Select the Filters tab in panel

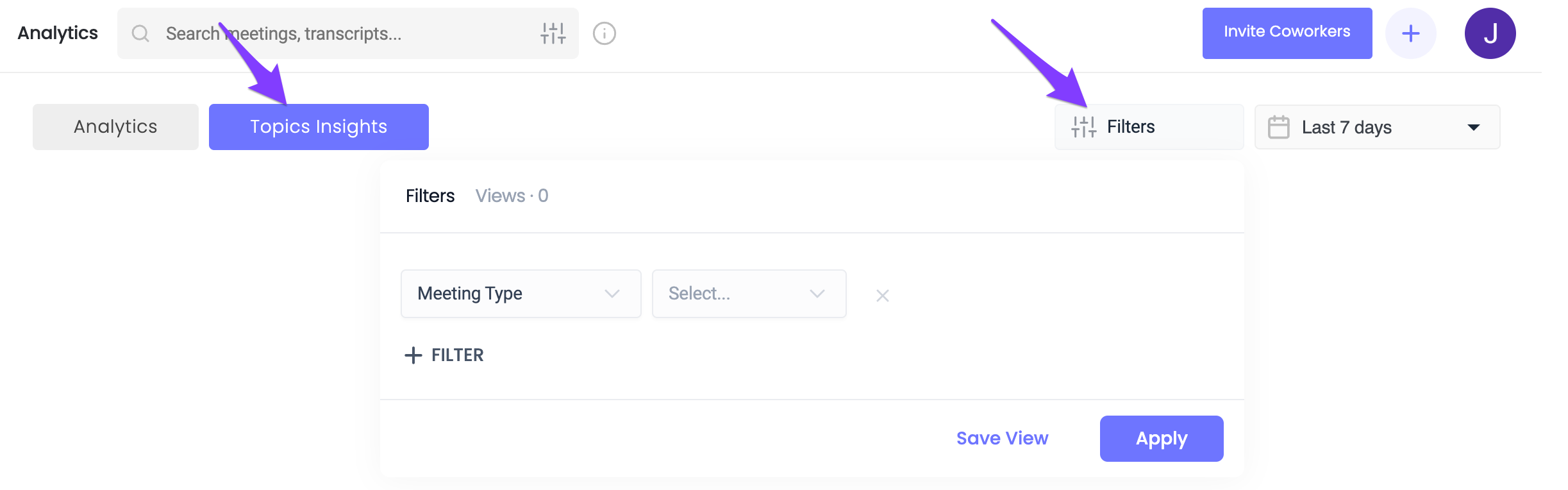[430, 196]
